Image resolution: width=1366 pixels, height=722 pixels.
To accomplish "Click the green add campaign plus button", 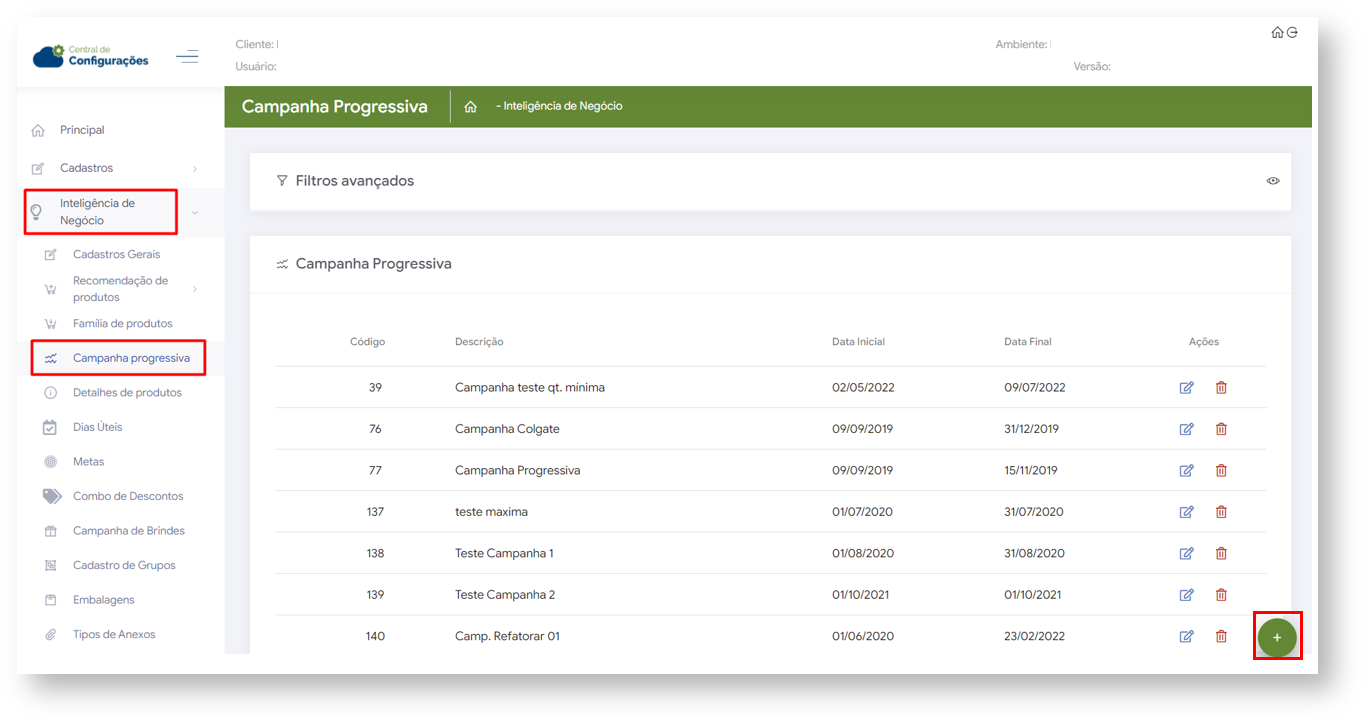I will 1277,637.
